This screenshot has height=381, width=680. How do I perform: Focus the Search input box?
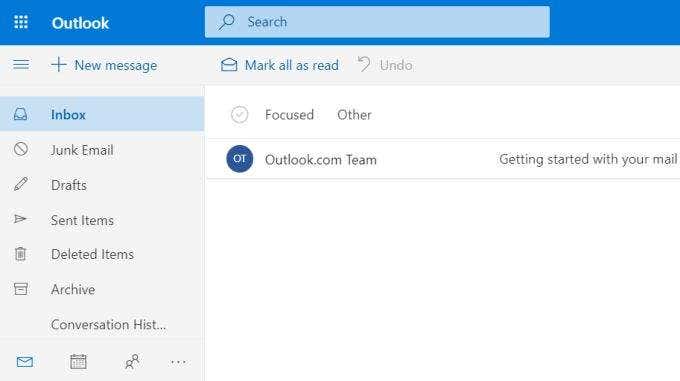pos(377,22)
